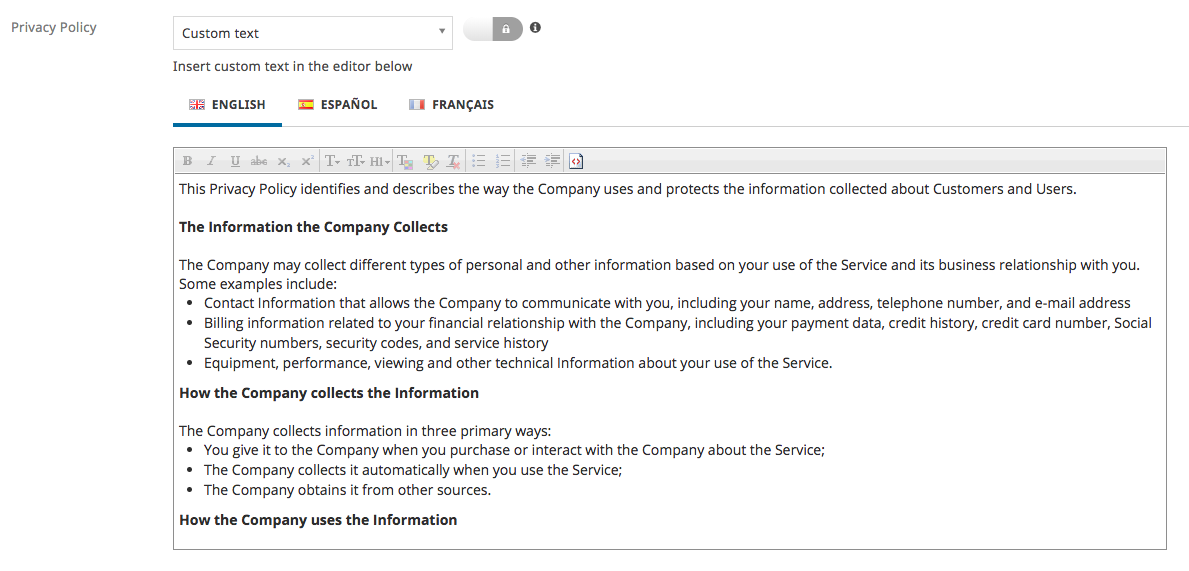Decrease the paragraph indent
This screenshot has width=1189, height=571.
tap(529, 161)
